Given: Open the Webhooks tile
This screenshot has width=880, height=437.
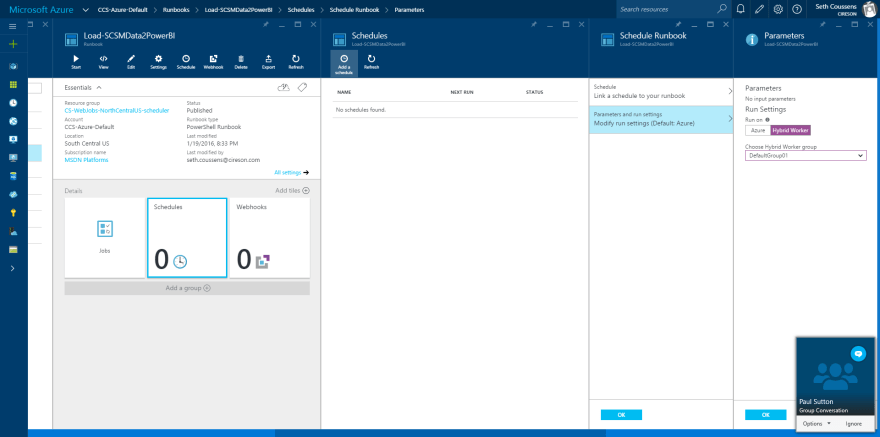Looking at the screenshot, I should (x=269, y=237).
